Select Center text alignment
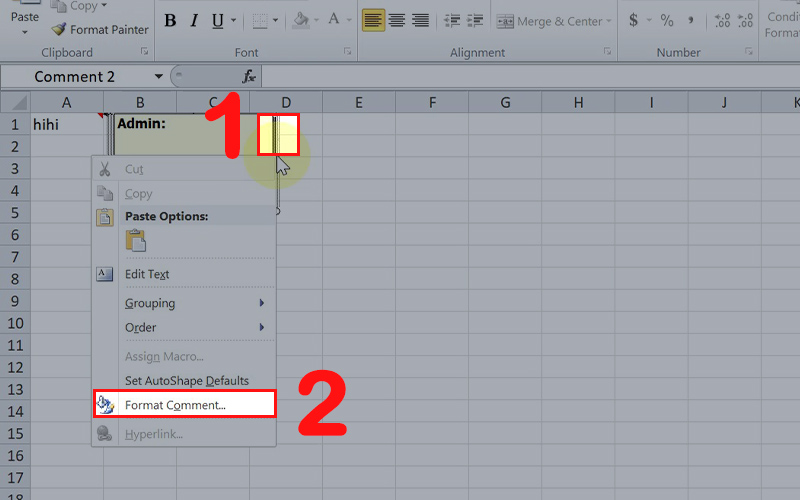The image size is (800, 500). pyautogui.click(x=397, y=20)
